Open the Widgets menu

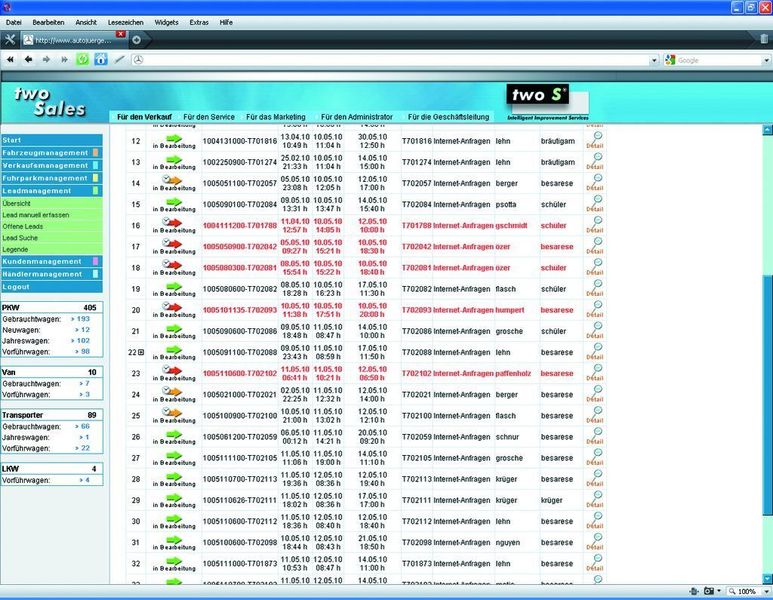[x=167, y=23]
